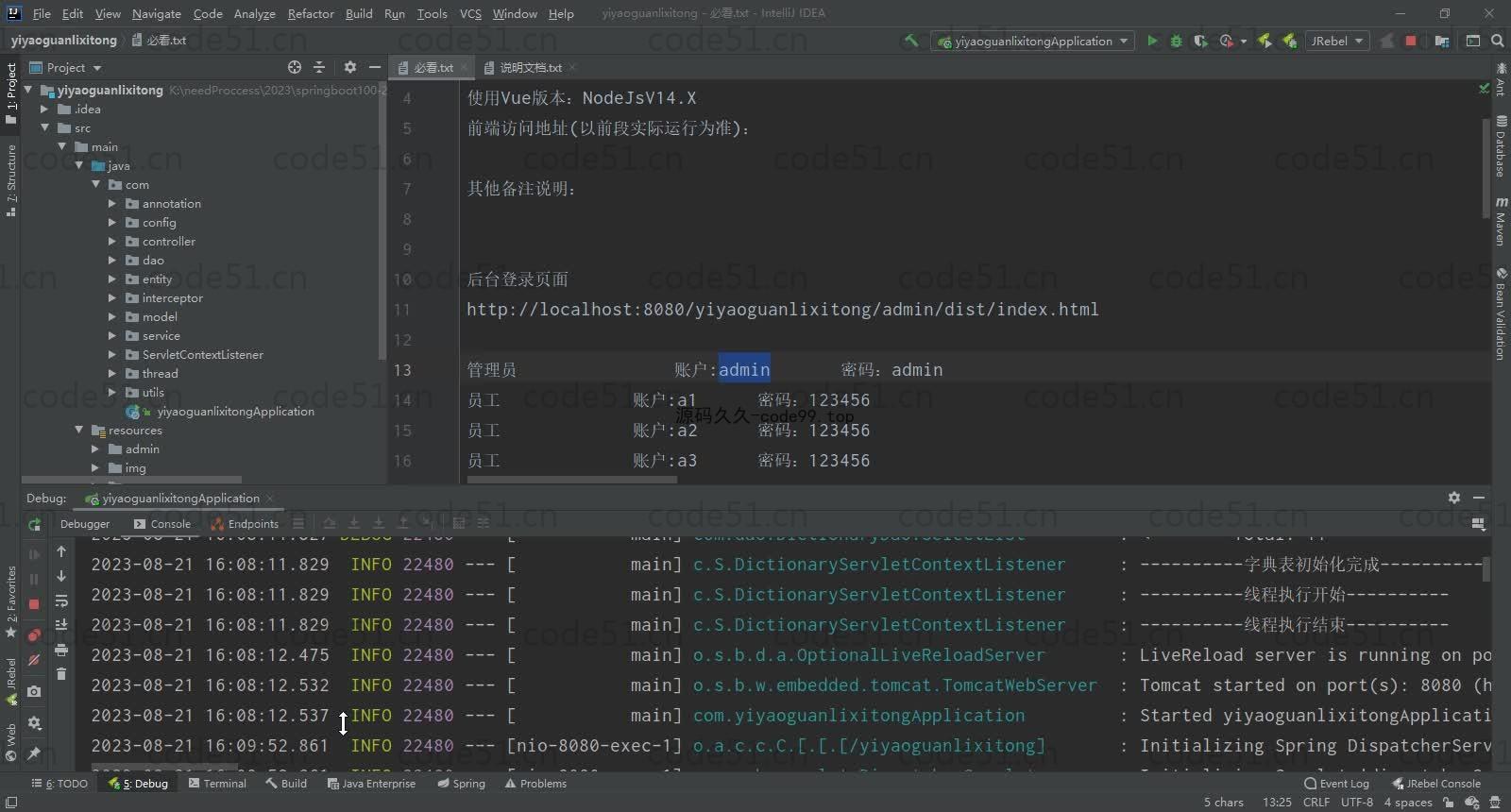Collapse all in Project panel
This screenshot has height=812, width=1511.
pos(319,67)
